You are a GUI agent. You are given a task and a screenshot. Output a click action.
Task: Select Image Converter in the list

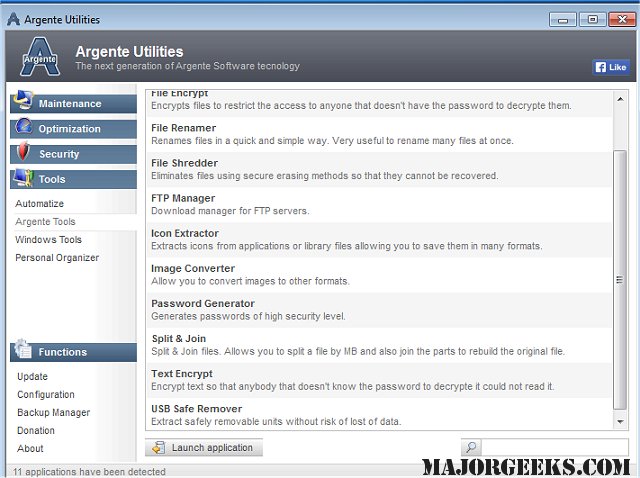pyautogui.click(x=379, y=275)
